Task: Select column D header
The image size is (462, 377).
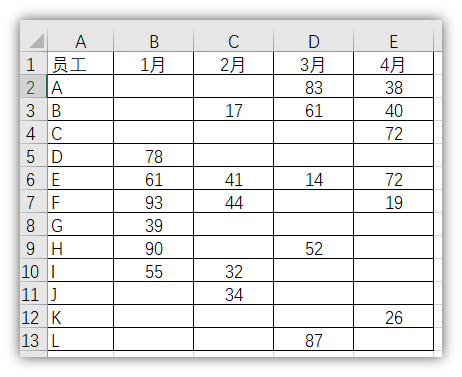Action: [314, 41]
